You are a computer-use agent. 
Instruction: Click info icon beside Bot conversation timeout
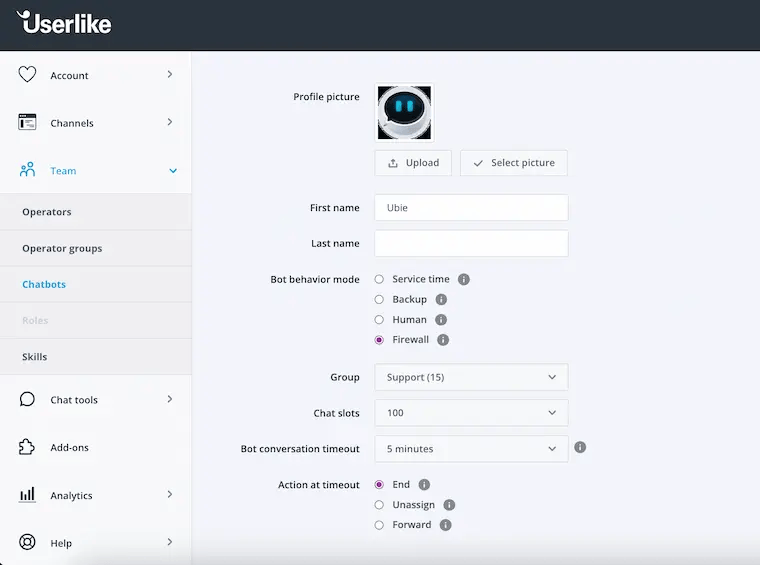pyautogui.click(x=580, y=448)
